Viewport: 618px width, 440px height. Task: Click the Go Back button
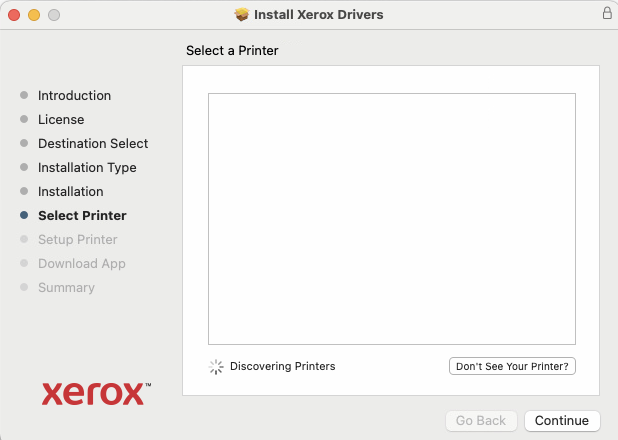click(481, 421)
